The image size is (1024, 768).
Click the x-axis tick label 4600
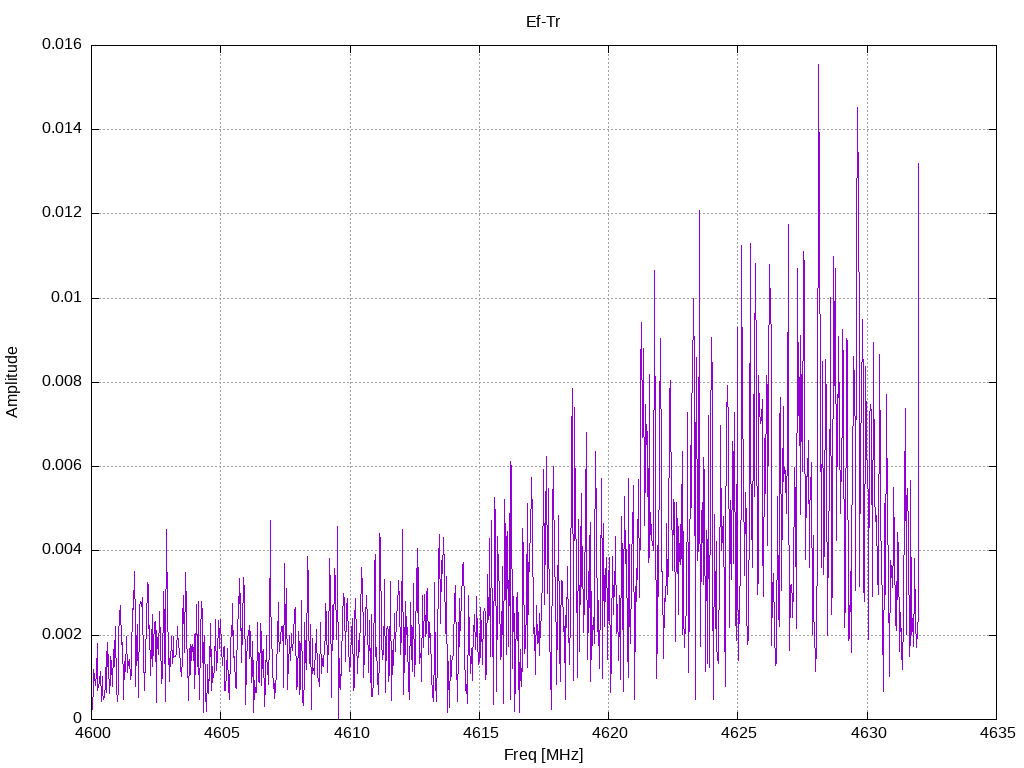(92, 733)
